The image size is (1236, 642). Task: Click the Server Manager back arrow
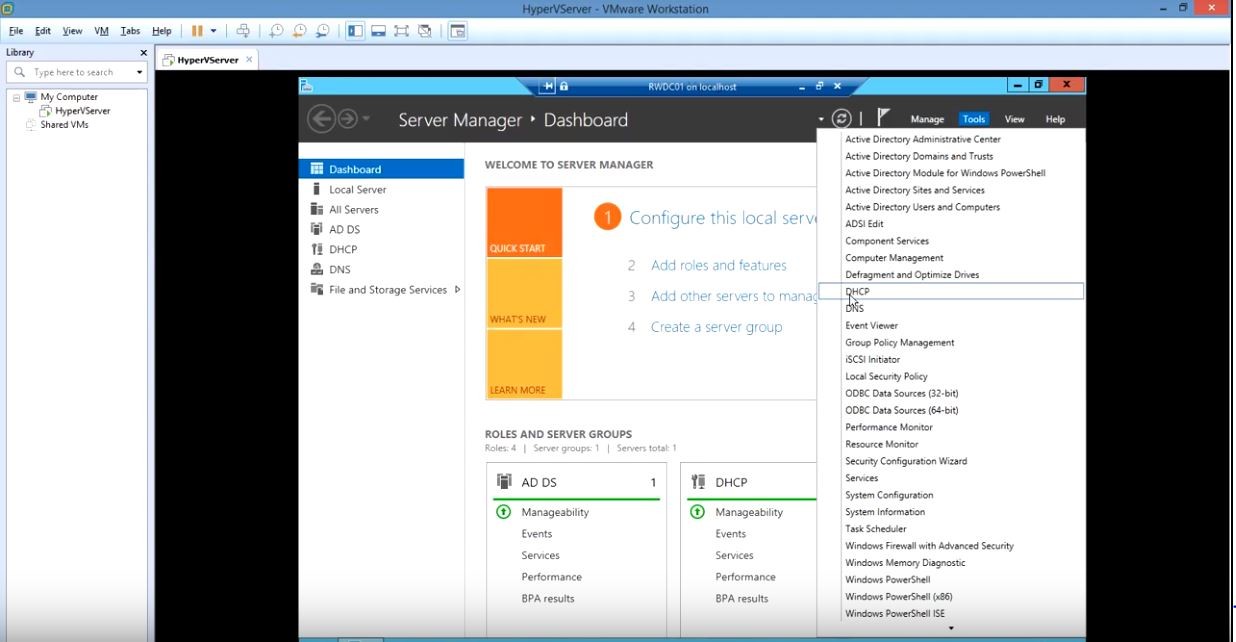point(321,119)
